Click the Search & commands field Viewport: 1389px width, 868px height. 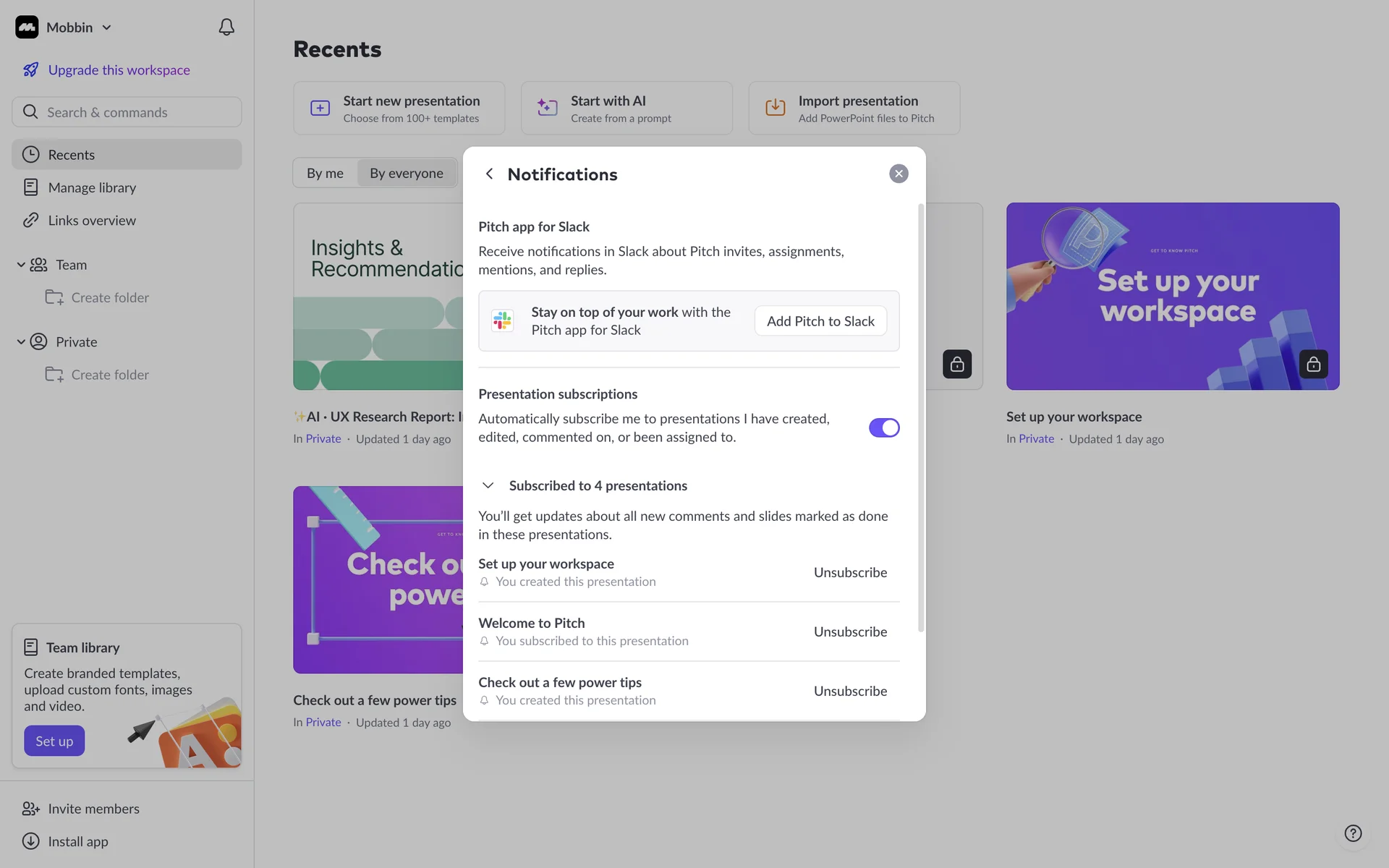[127, 112]
